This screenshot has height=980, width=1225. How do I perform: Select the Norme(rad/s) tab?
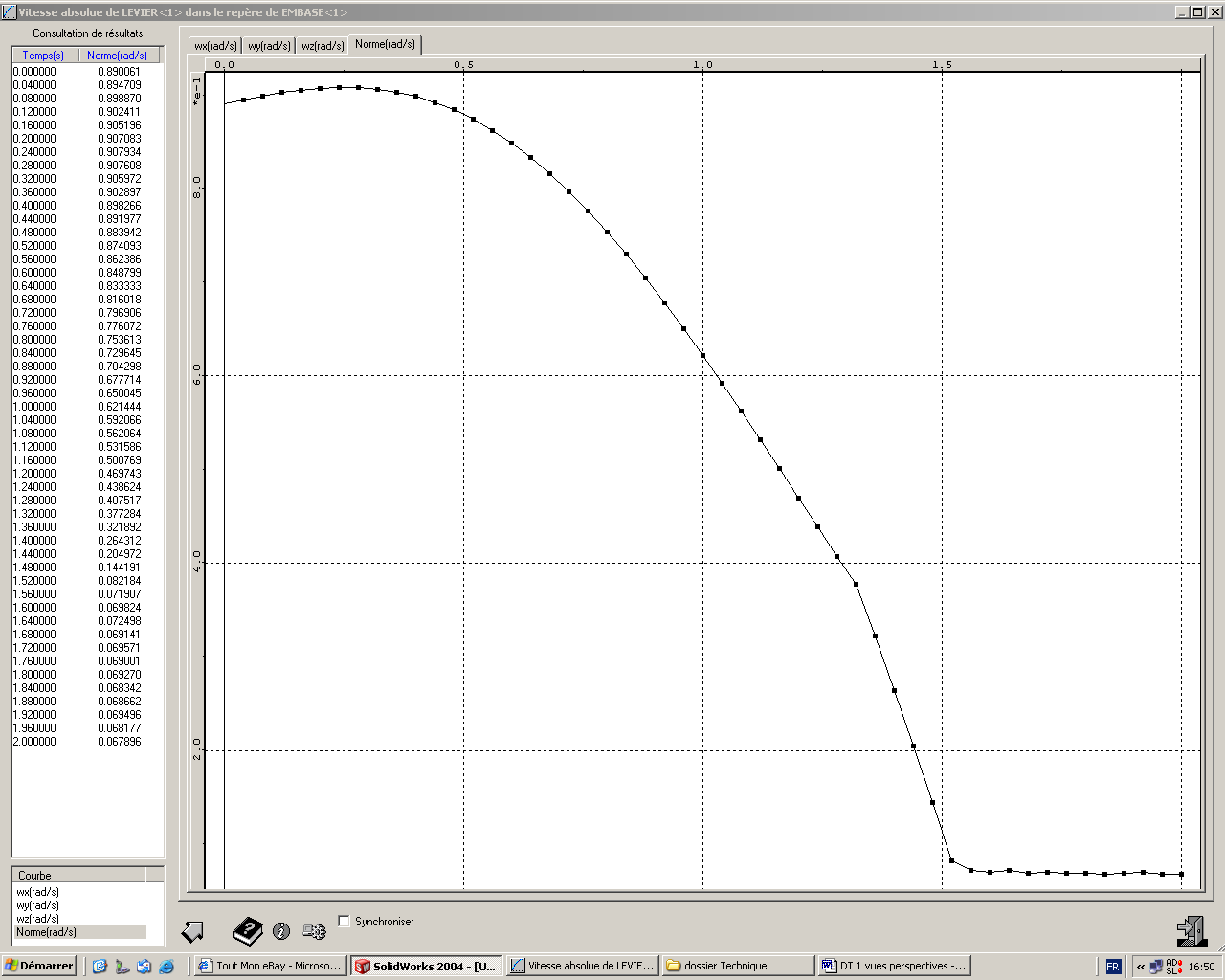point(385,44)
